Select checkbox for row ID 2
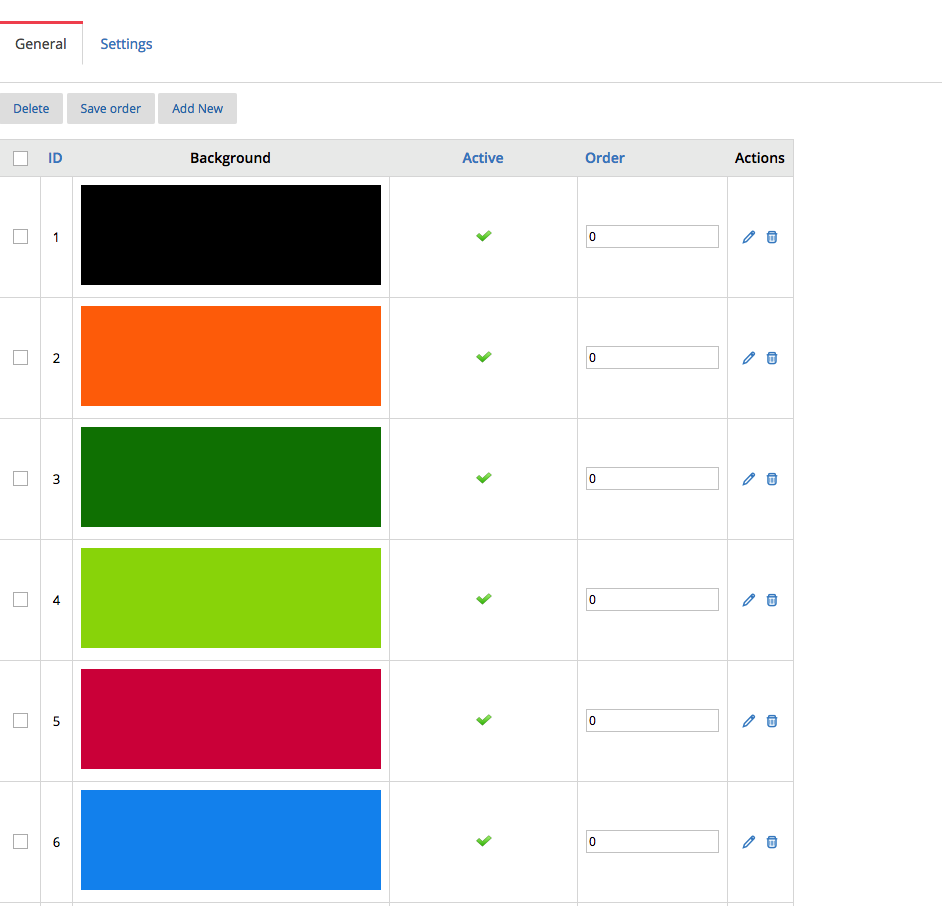Viewport: 942px width, 906px height. (x=20, y=357)
